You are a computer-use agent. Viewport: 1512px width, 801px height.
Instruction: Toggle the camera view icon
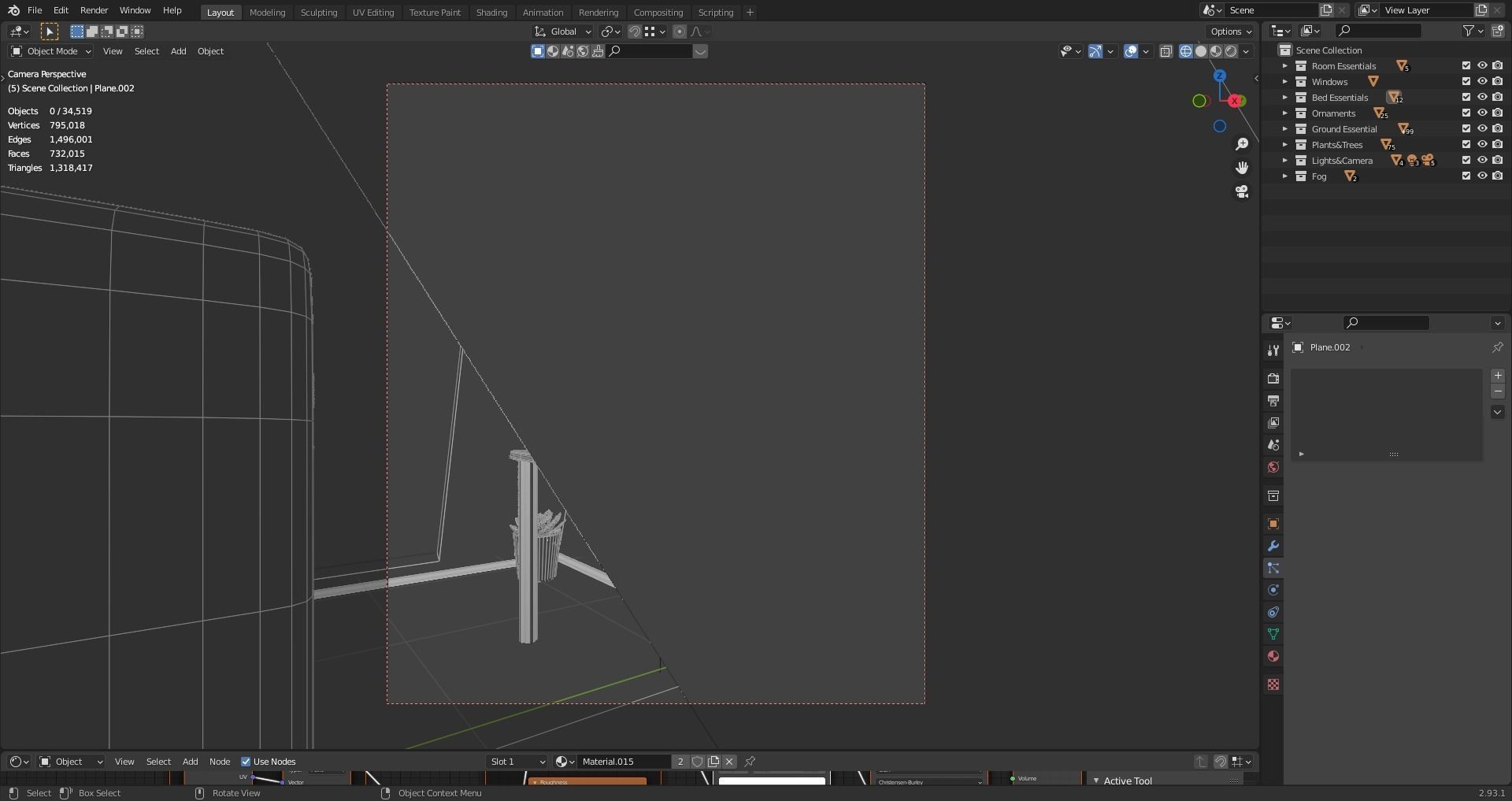pyautogui.click(x=1242, y=191)
